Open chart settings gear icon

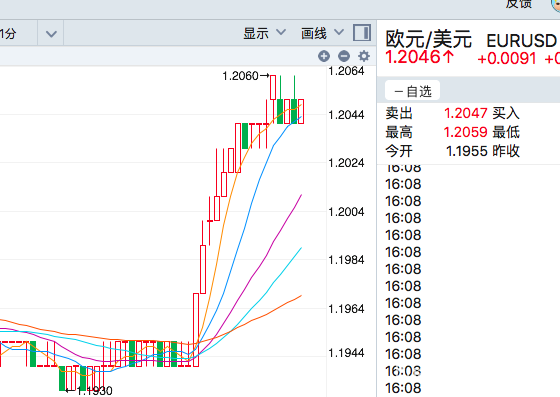tap(364, 56)
